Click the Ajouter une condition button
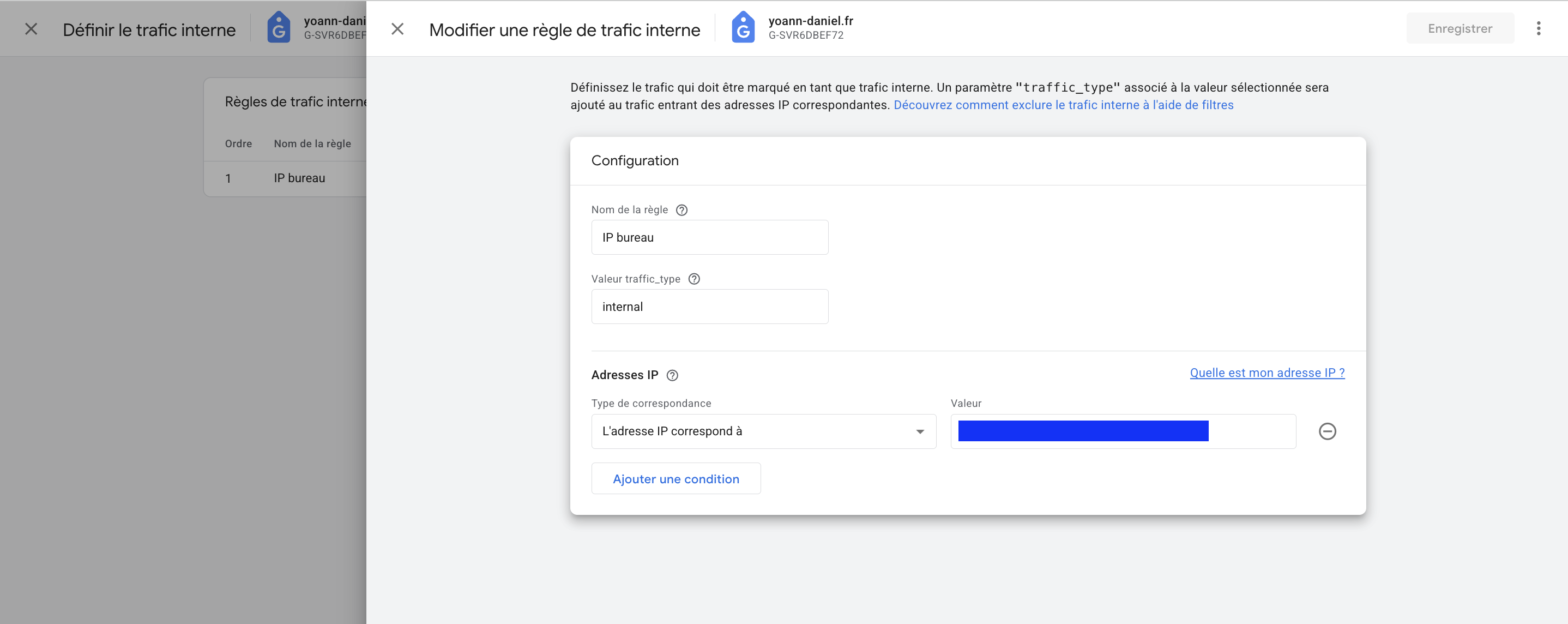1568x624 pixels. click(676, 479)
